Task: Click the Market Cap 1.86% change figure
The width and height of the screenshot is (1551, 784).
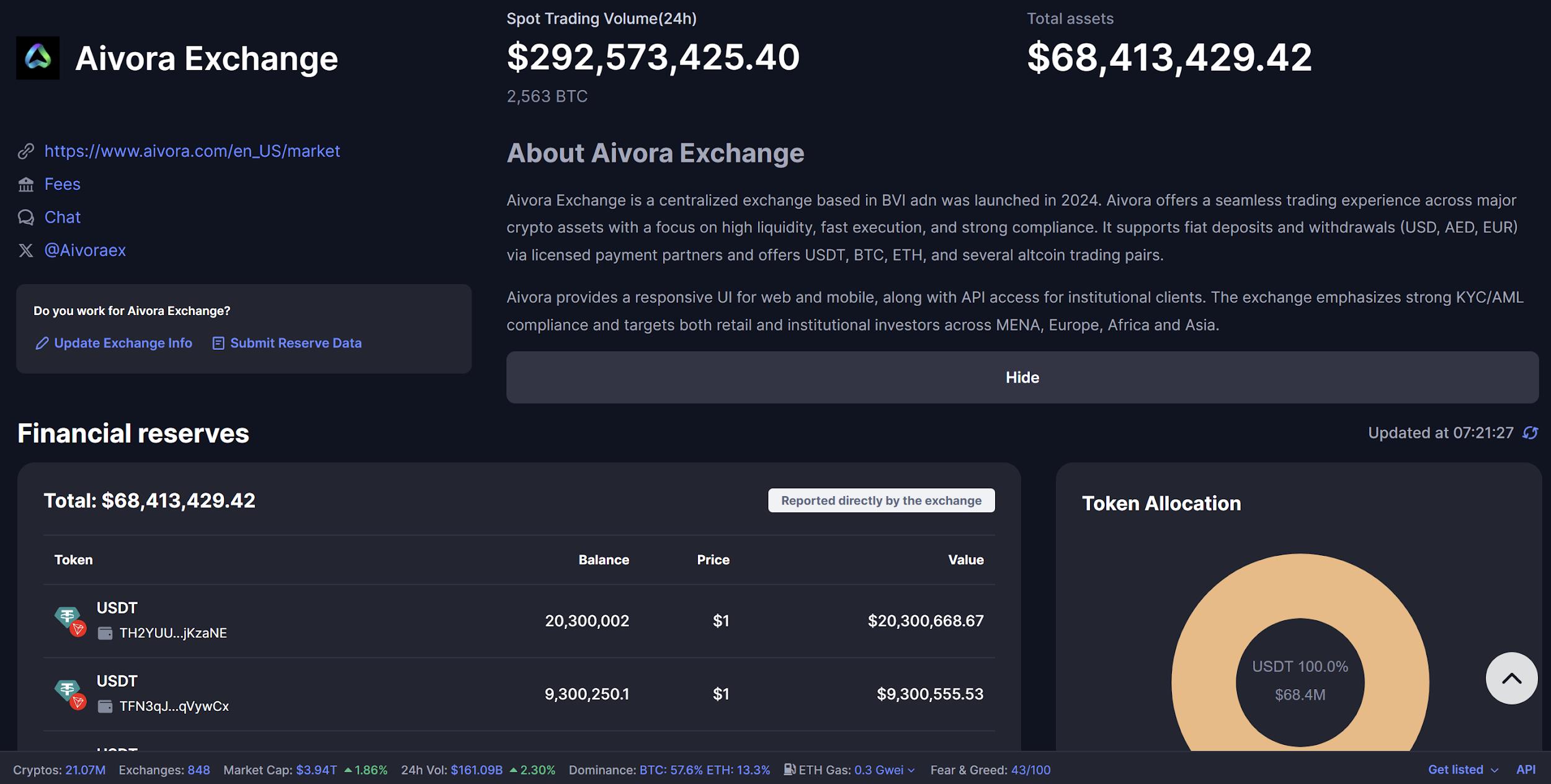Action: [371, 770]
